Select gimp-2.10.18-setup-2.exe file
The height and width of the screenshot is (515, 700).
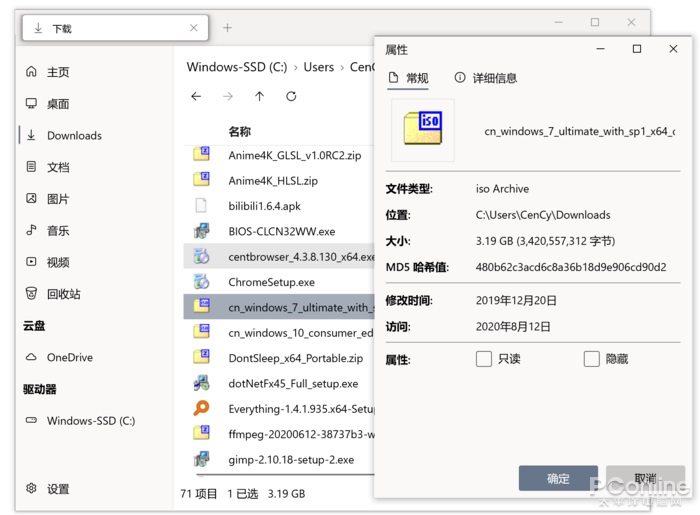pyautogui.click(x=279, y=460)
